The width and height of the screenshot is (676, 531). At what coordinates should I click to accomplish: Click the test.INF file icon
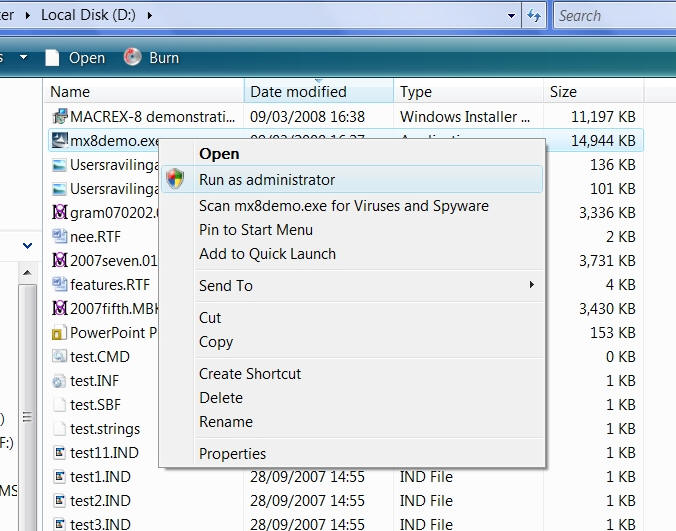[x=59, y=381]
